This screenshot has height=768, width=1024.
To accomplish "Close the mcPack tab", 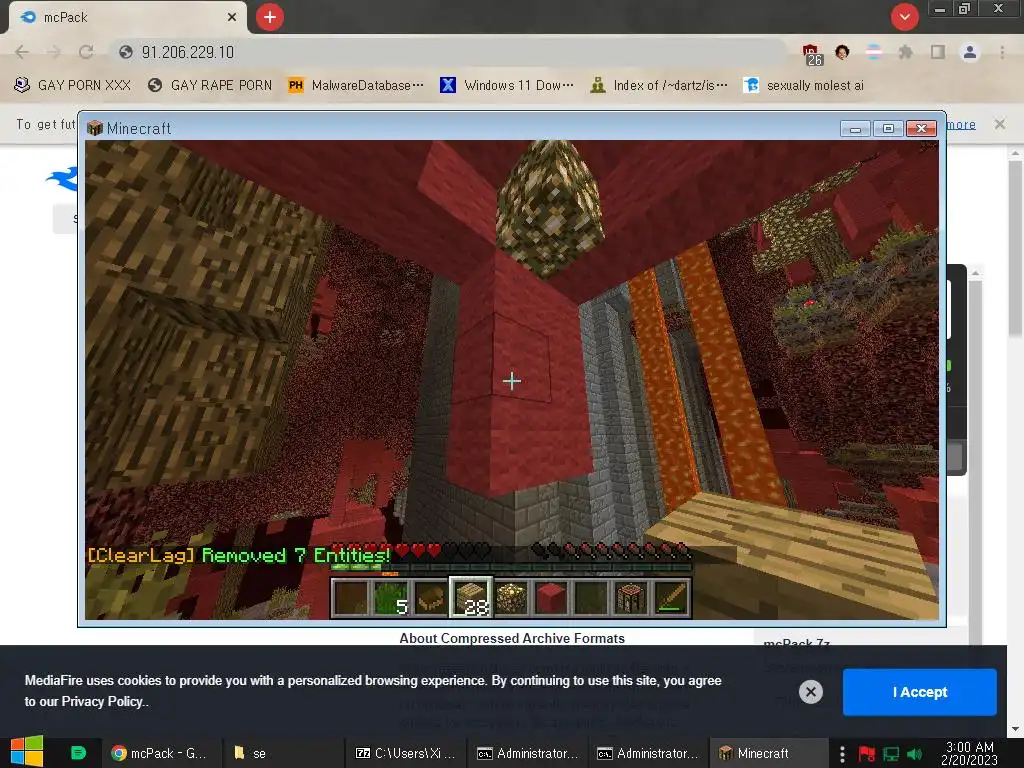I will point(232,17).
